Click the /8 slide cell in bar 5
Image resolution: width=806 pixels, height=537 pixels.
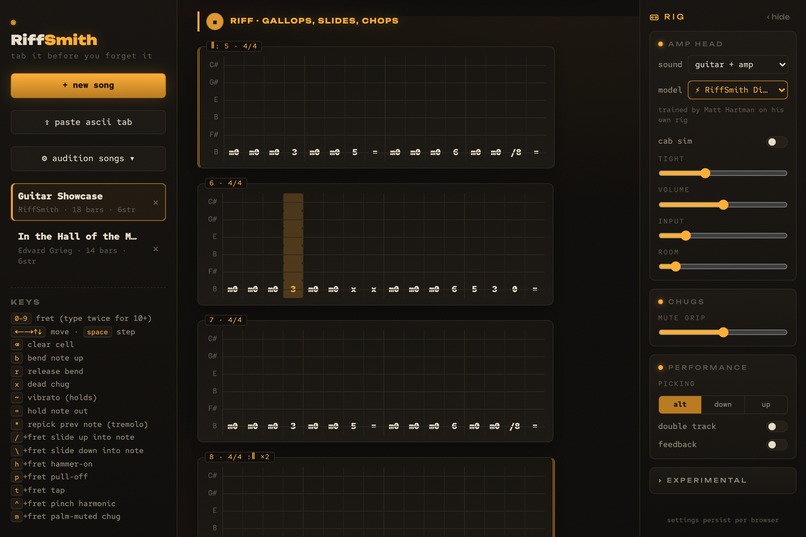pos(516,152)
